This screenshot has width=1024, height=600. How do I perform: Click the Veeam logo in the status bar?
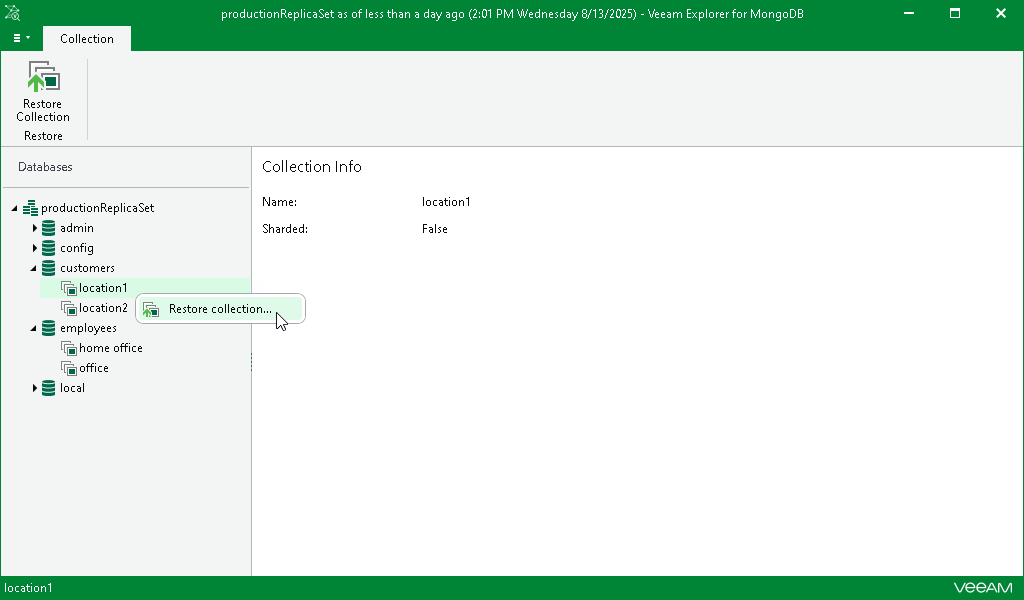point(983,588)
